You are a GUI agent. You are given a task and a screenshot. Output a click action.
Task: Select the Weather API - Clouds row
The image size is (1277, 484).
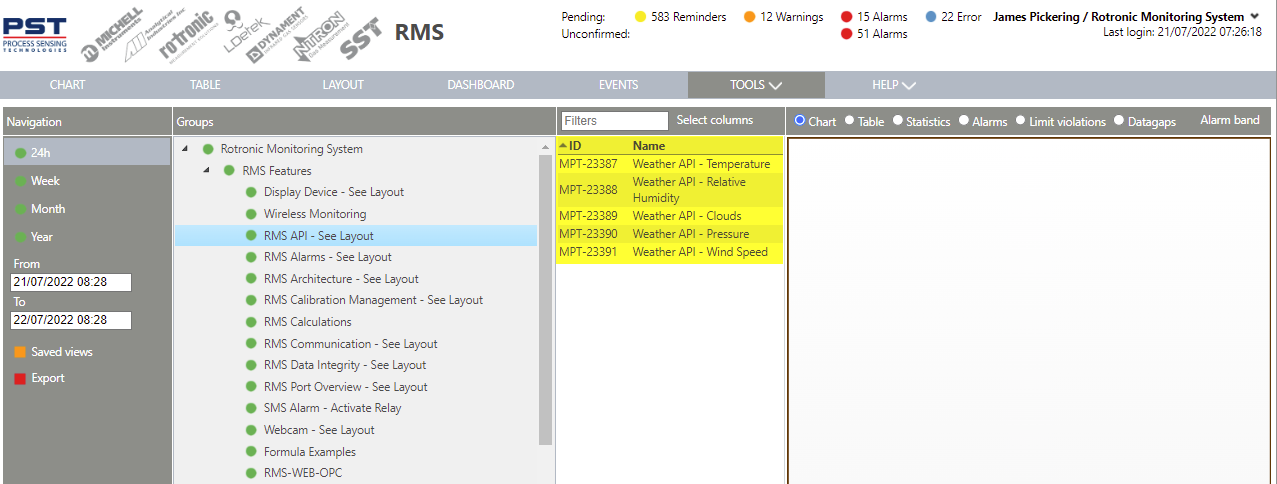670,216
